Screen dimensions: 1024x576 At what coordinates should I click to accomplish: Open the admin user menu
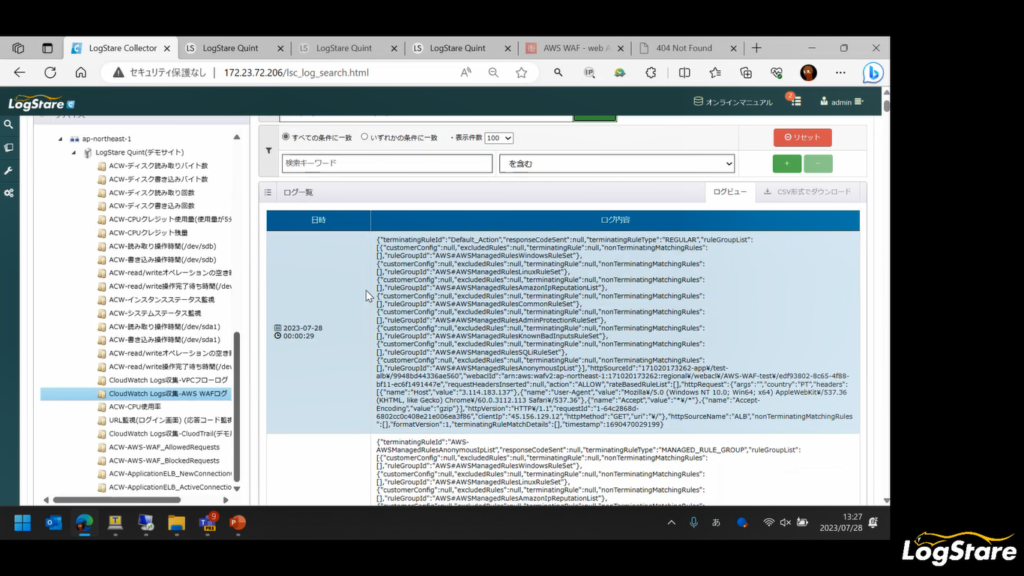[x=841, y=102]
